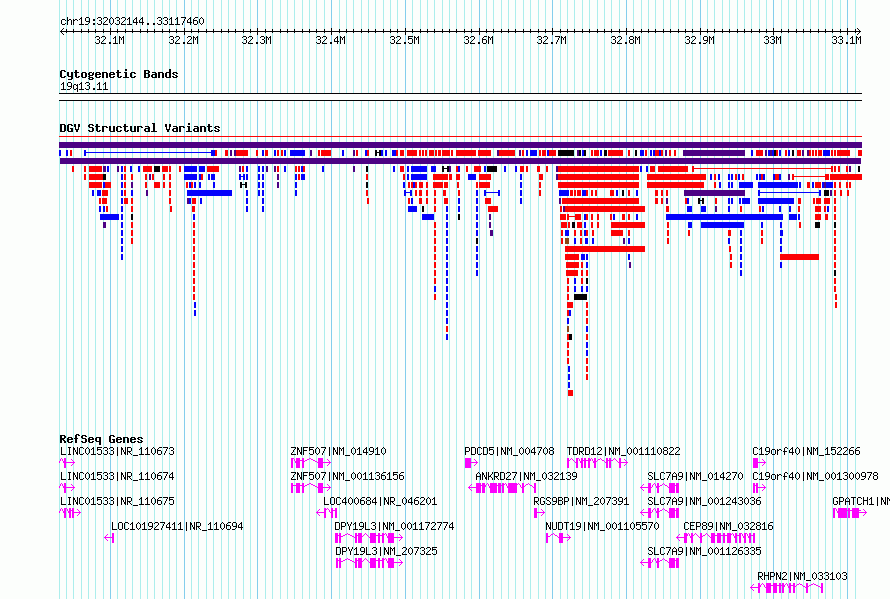Select the gene glyph under LOC101927411|NR_110694

pos(110,538)
